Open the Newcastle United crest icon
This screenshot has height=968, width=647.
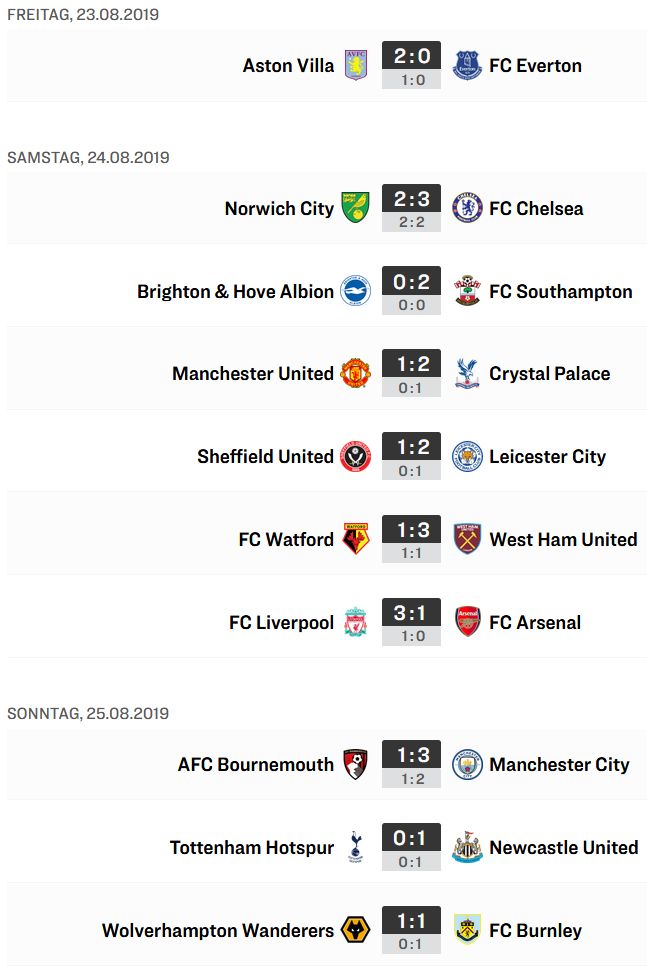click(x=467, y=847)
